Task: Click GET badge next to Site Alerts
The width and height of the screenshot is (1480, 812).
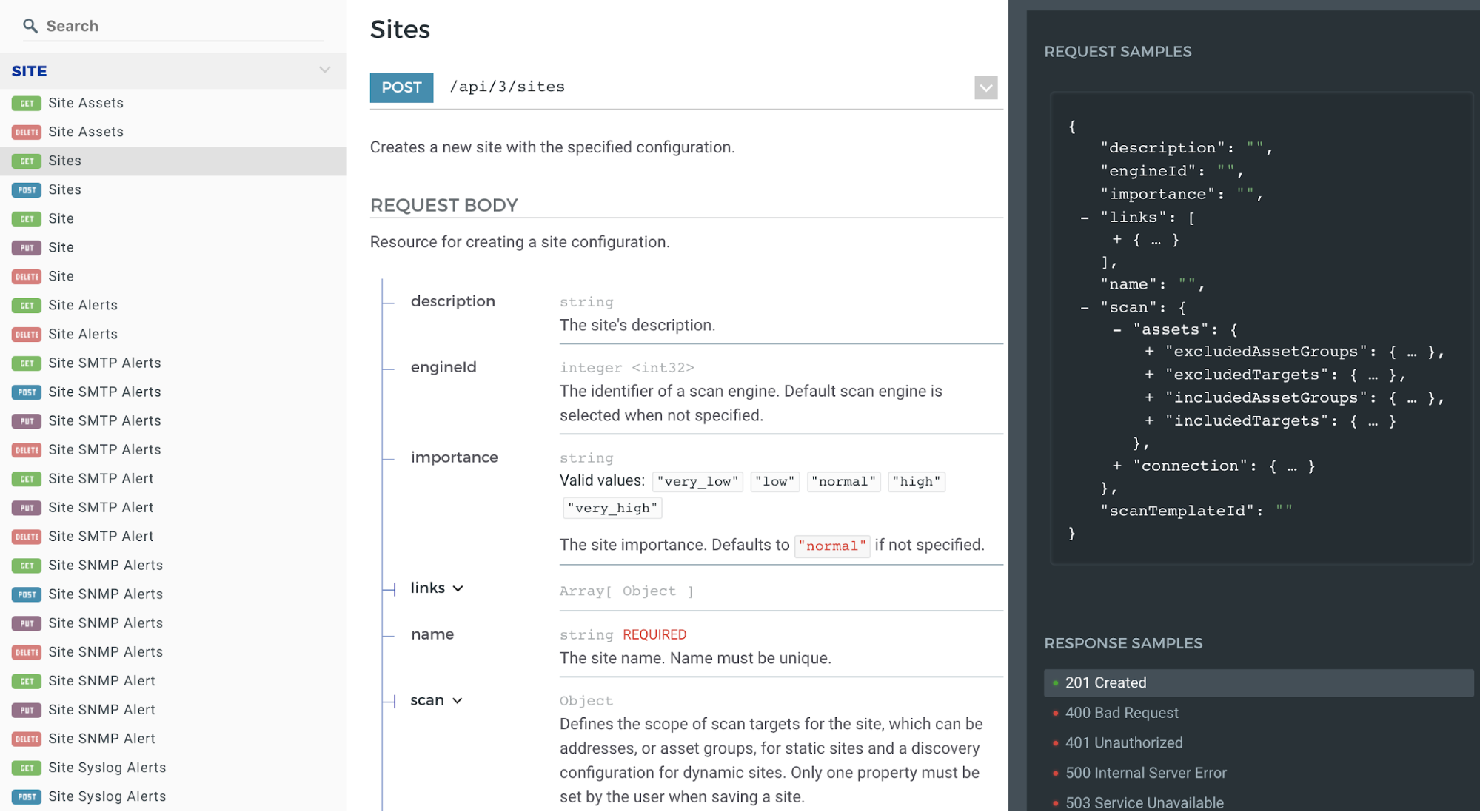Action: 27,306
